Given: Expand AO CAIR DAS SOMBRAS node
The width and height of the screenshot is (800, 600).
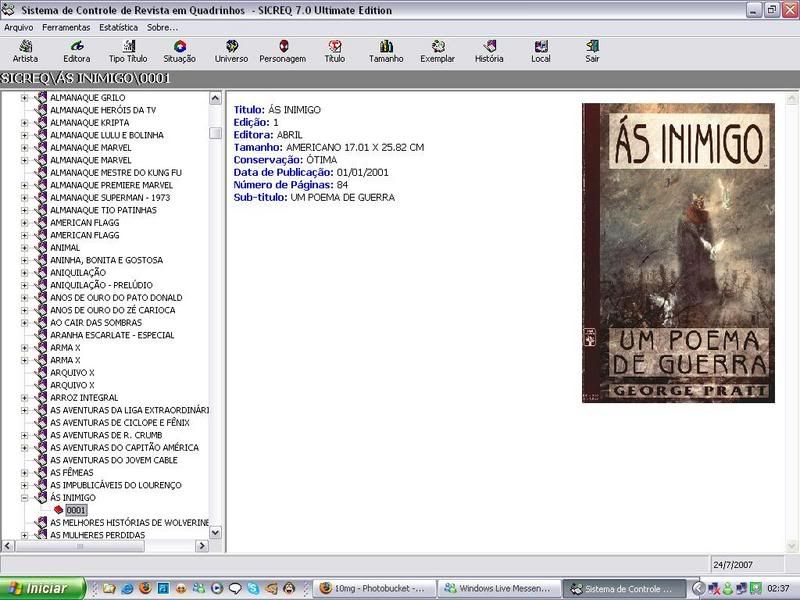Looking at the screenshot, I should coord(24,322).
